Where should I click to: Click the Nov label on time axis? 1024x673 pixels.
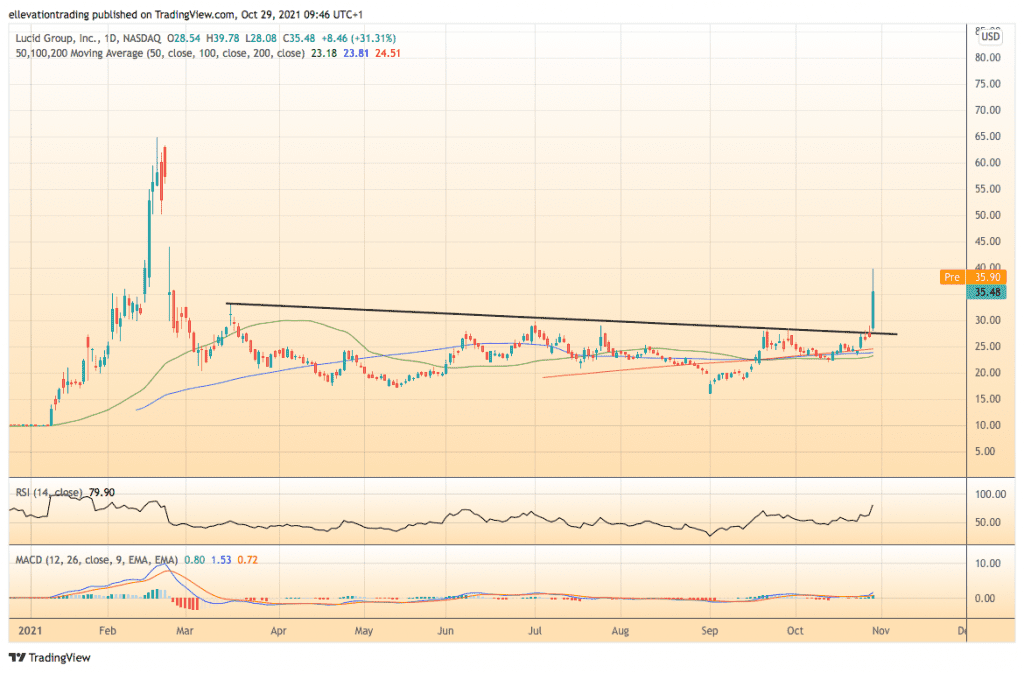(880, 631)
